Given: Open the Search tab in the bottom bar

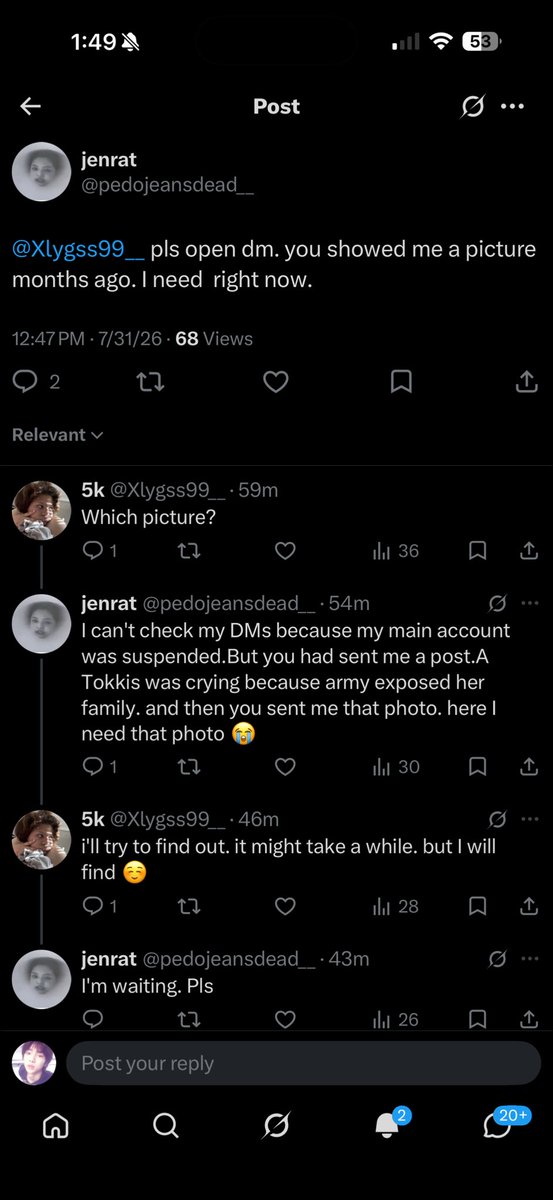Looking at the screenshot, I should click(166, 1125).
